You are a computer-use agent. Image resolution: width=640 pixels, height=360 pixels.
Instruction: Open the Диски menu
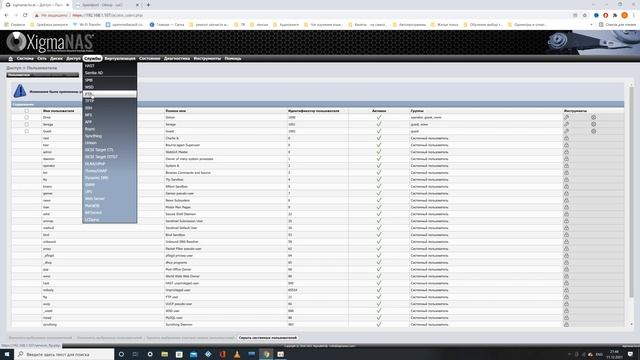(x=56, y=58)
